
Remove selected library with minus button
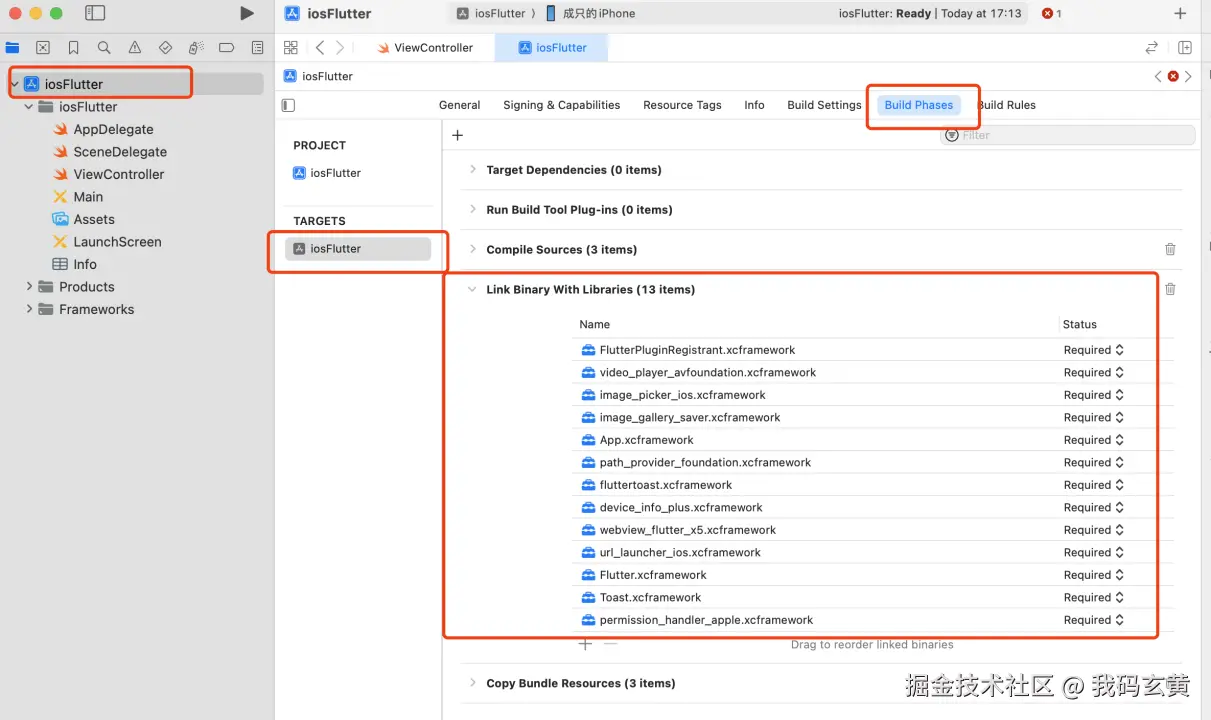[611, 644]
